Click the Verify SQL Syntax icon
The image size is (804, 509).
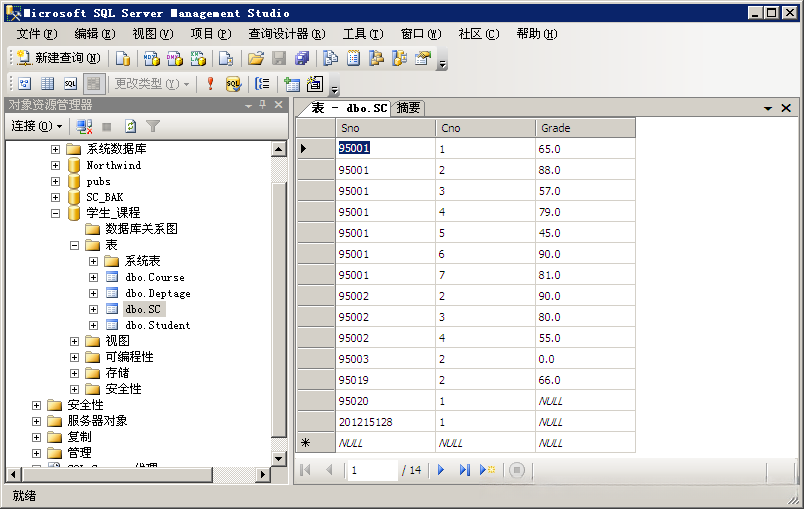tap(233, 84)
